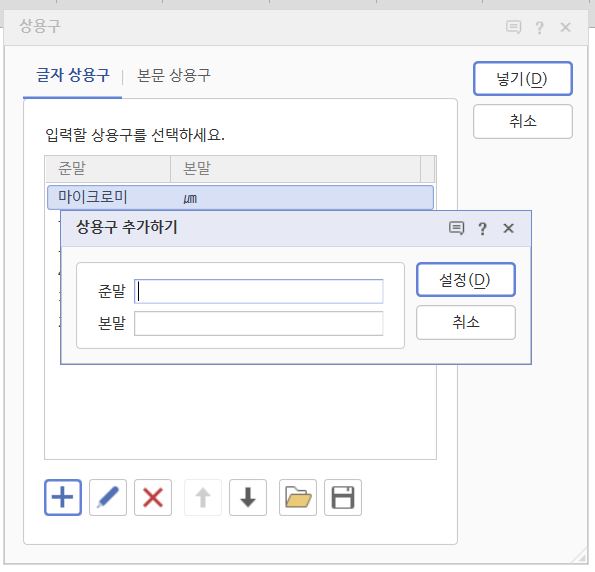Open help in the 상용구 window title bar
This screenshot has width=595, height=572.
click(x=539, y=27)
